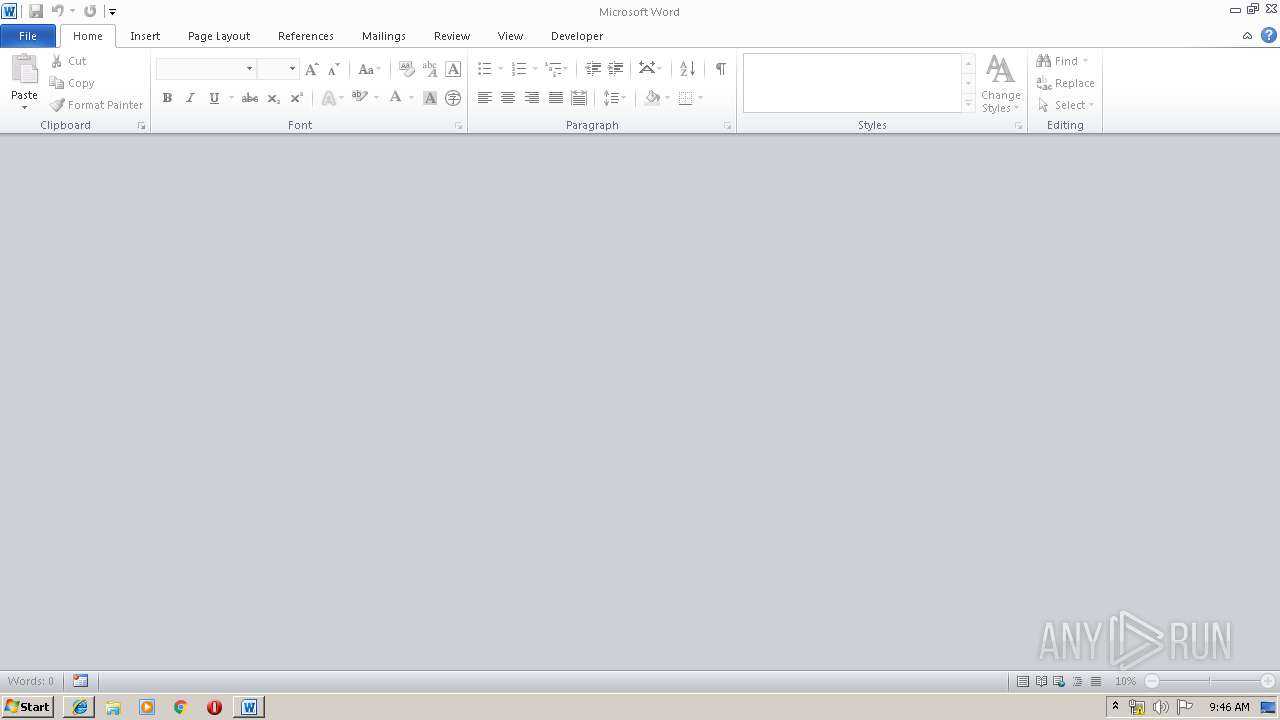1280x720 pixels.
Task: Click the Enclose Characters icon
Action: point(453,98)
